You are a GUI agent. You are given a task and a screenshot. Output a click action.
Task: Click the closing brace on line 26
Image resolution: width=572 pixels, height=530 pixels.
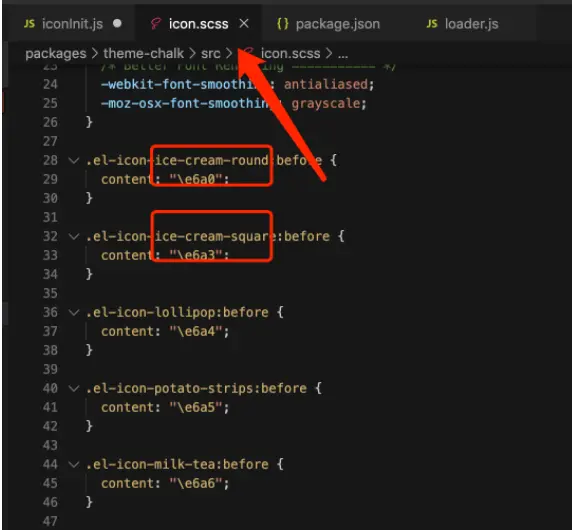tap(89, 122)
